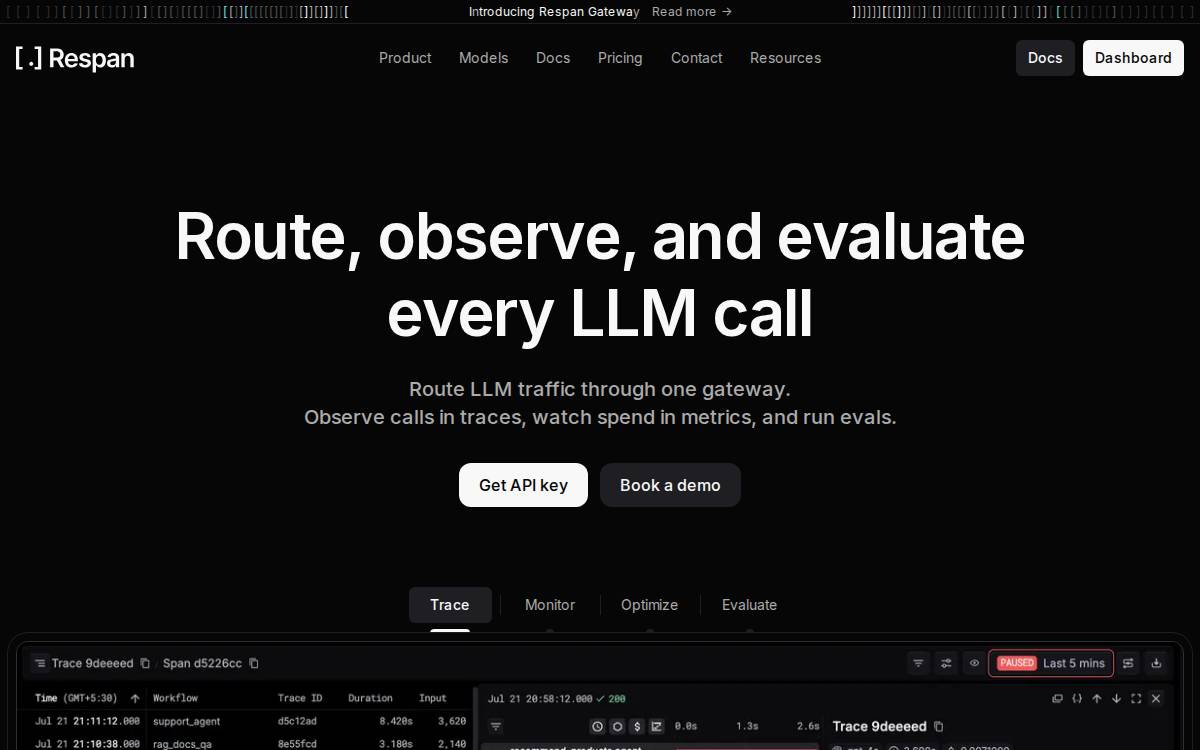Go to previous trace with up arrow
1200x750 pixels.
click(x=1097, y=698)
